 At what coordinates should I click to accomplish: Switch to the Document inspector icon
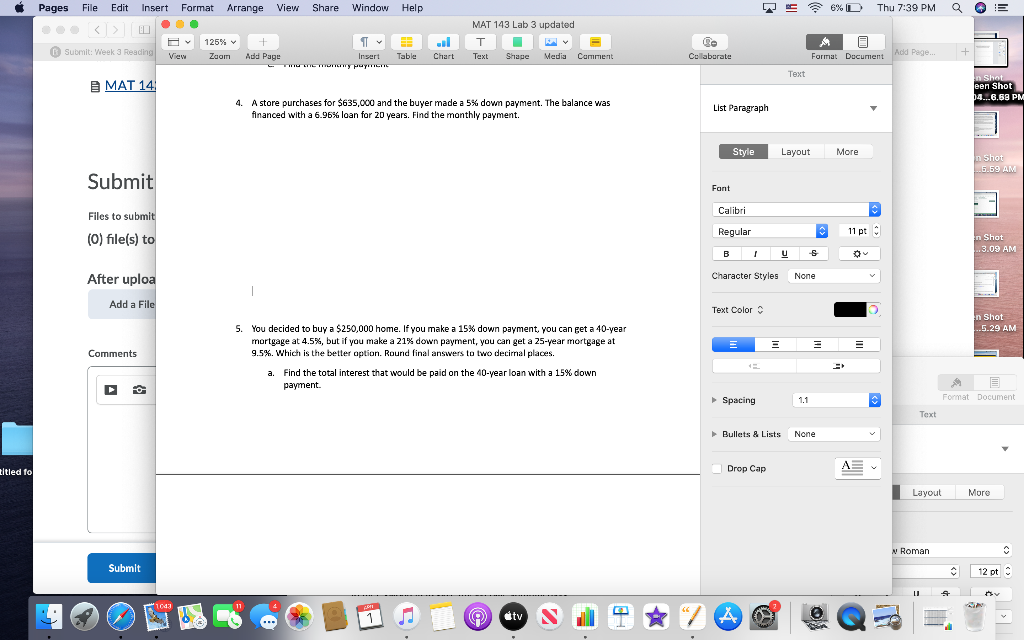(864, 43)
